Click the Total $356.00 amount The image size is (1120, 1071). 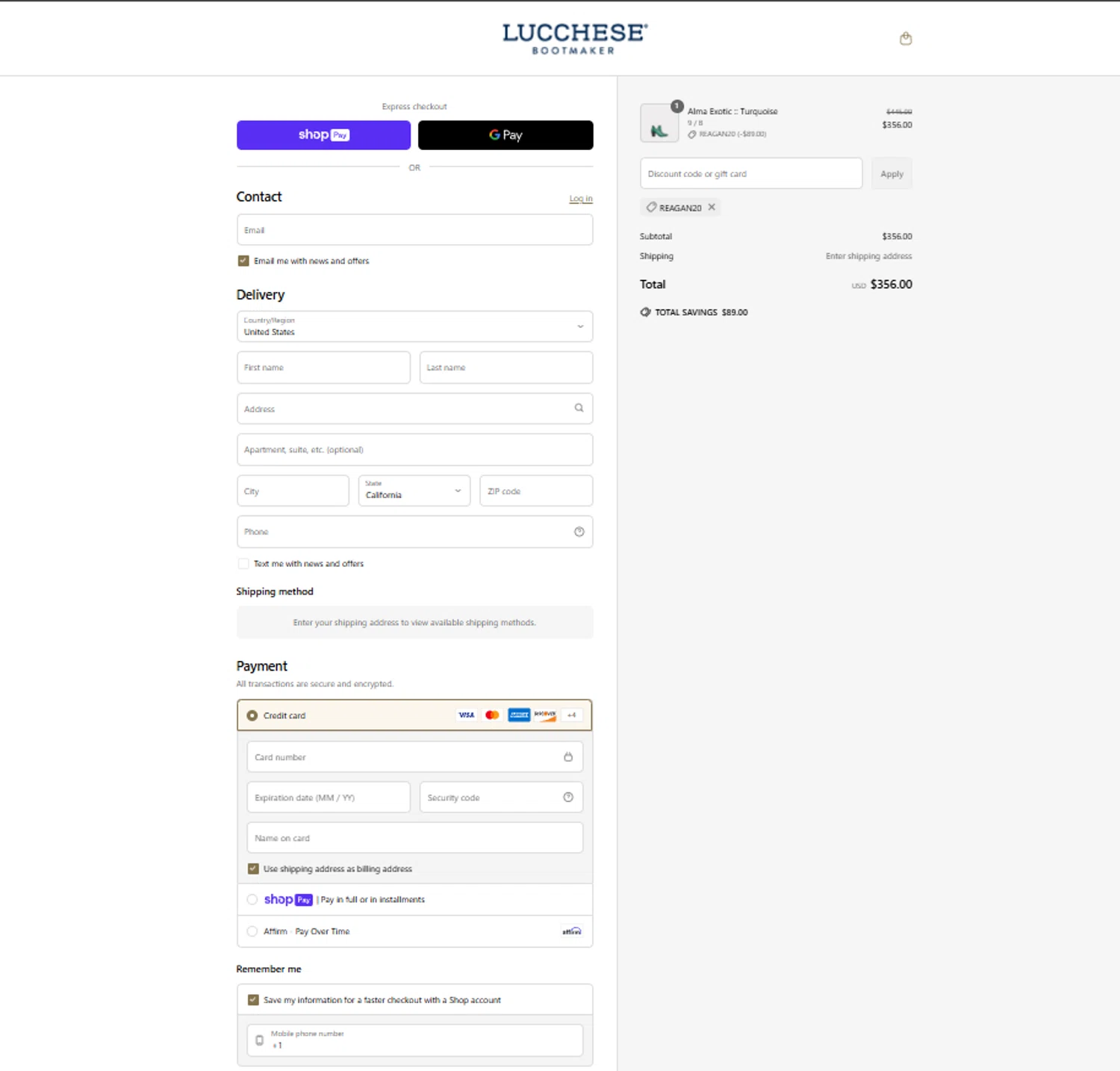click(x=891, y=285)
